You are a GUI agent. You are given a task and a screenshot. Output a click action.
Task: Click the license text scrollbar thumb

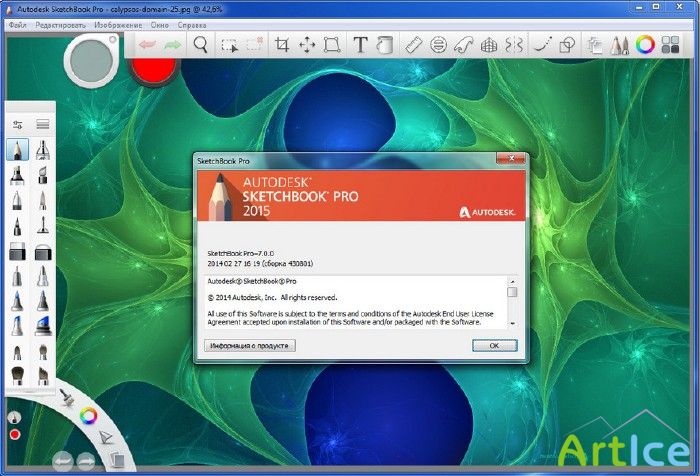[512, 292]
